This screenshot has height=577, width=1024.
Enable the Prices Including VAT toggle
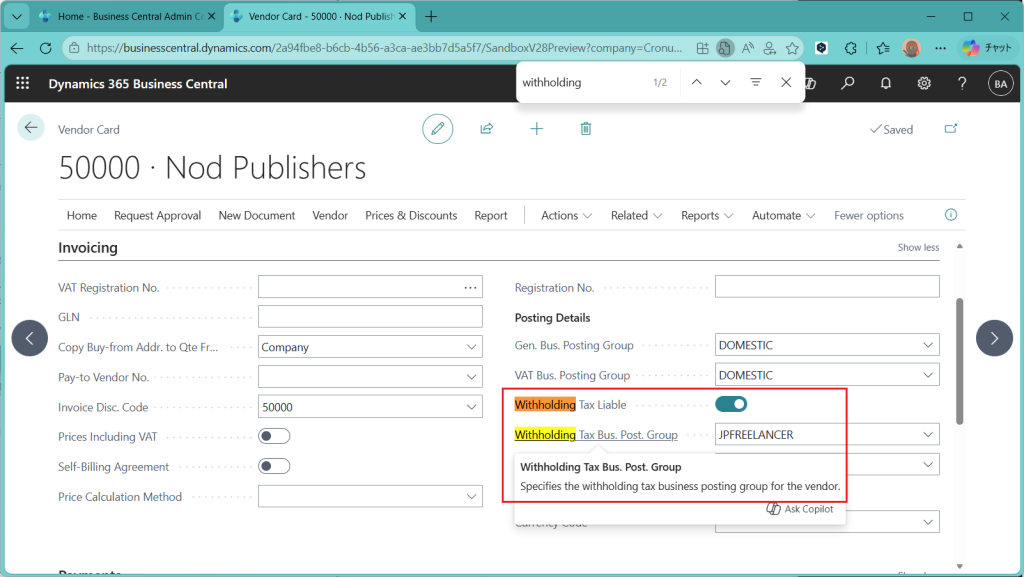(x=274, y=436)
